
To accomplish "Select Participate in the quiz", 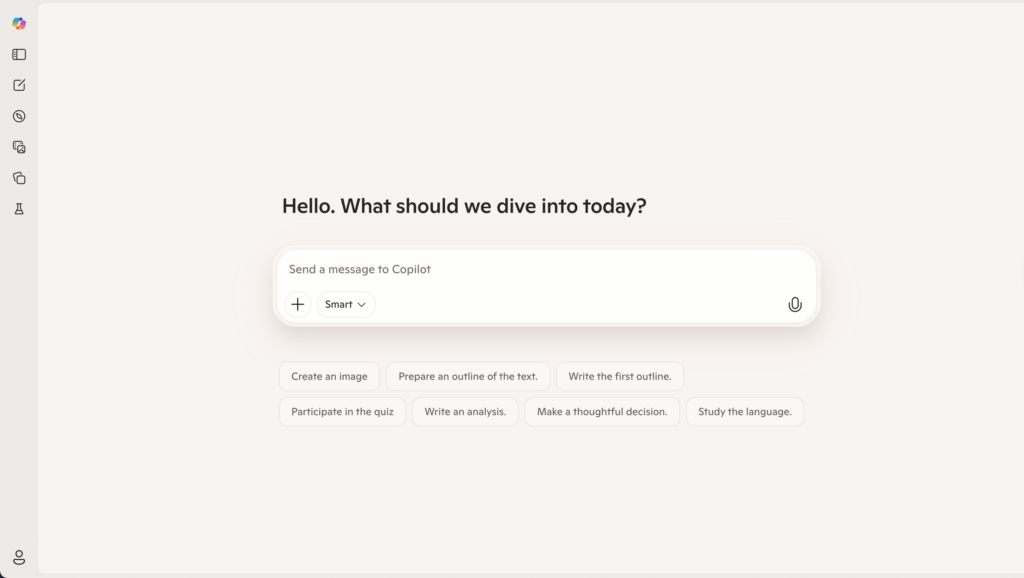I will coord(342,411).
